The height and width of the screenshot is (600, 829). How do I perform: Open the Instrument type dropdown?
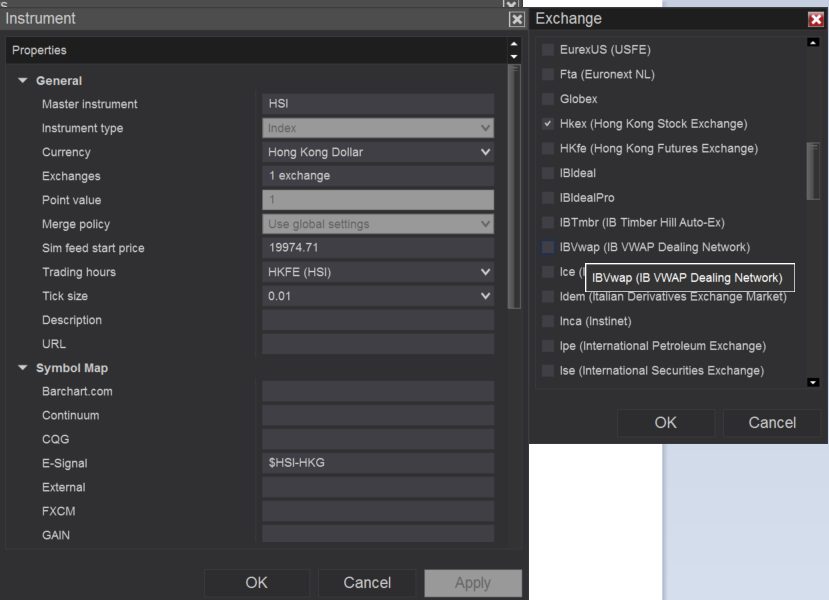(x=378, y=128)
